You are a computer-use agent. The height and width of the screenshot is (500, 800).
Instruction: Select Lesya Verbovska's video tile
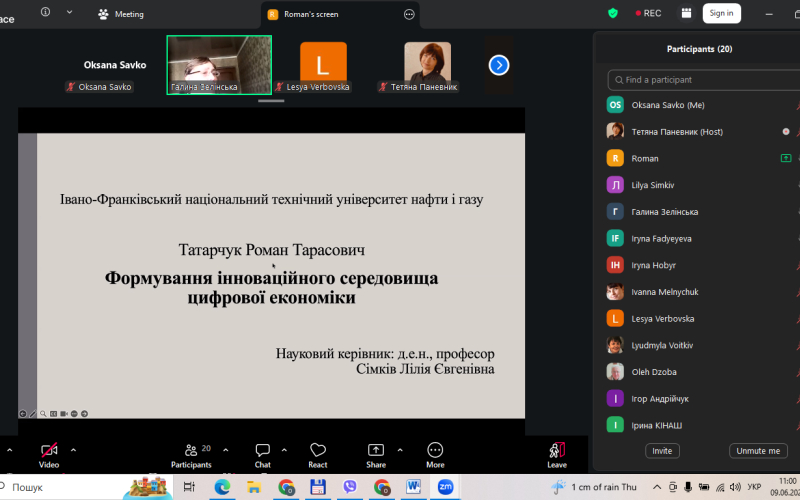pyautogui.click(x=323, y=65)
